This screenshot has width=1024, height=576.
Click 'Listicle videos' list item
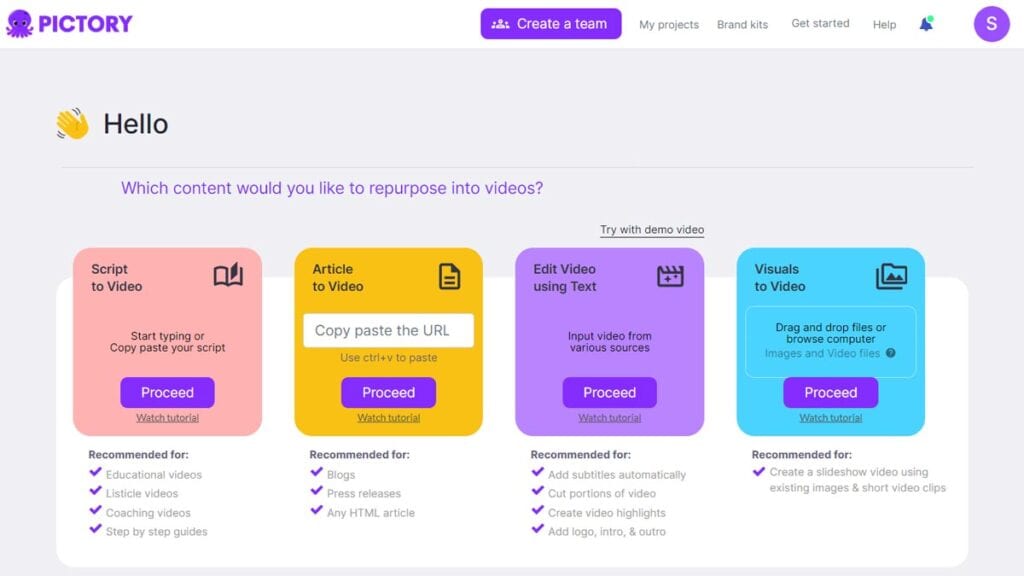pyautogui.click(x=142, y=494)
